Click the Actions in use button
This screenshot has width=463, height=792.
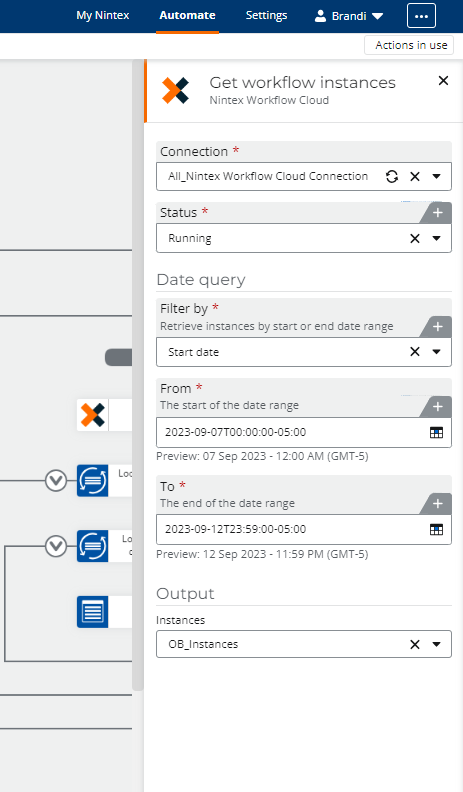point(409,45)
